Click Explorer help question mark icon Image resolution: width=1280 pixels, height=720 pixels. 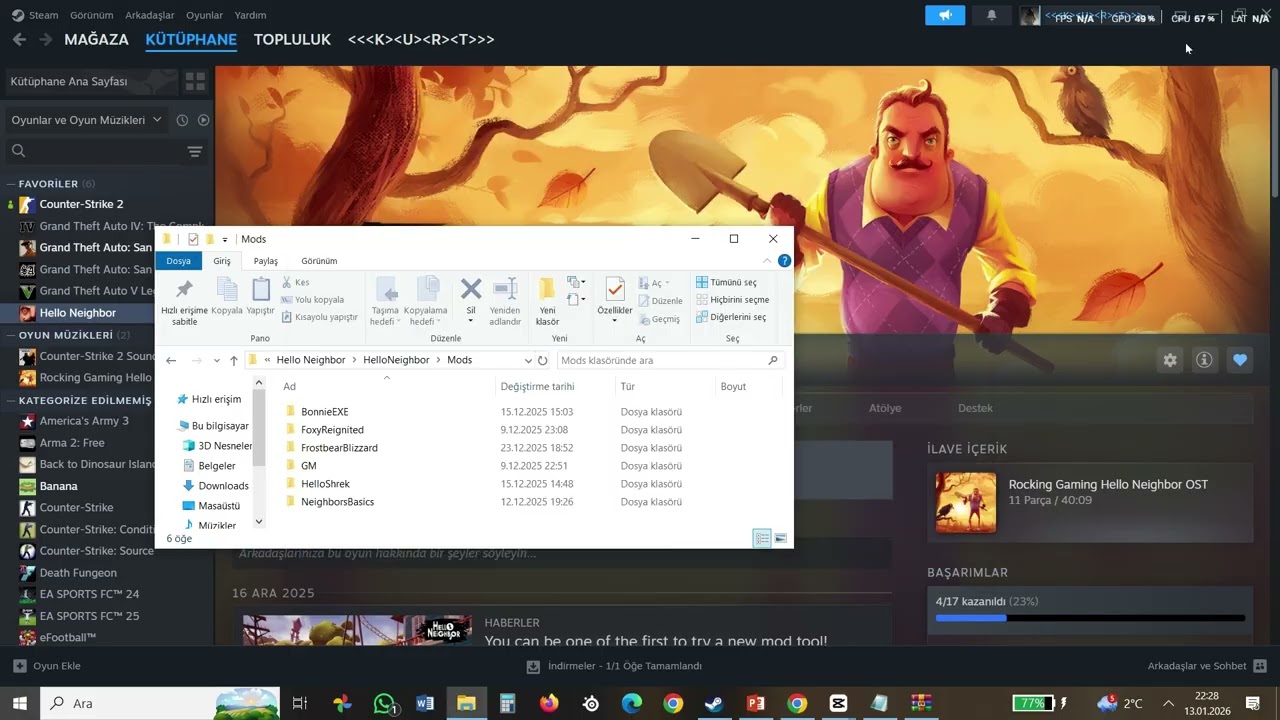(x=784, y=261)
